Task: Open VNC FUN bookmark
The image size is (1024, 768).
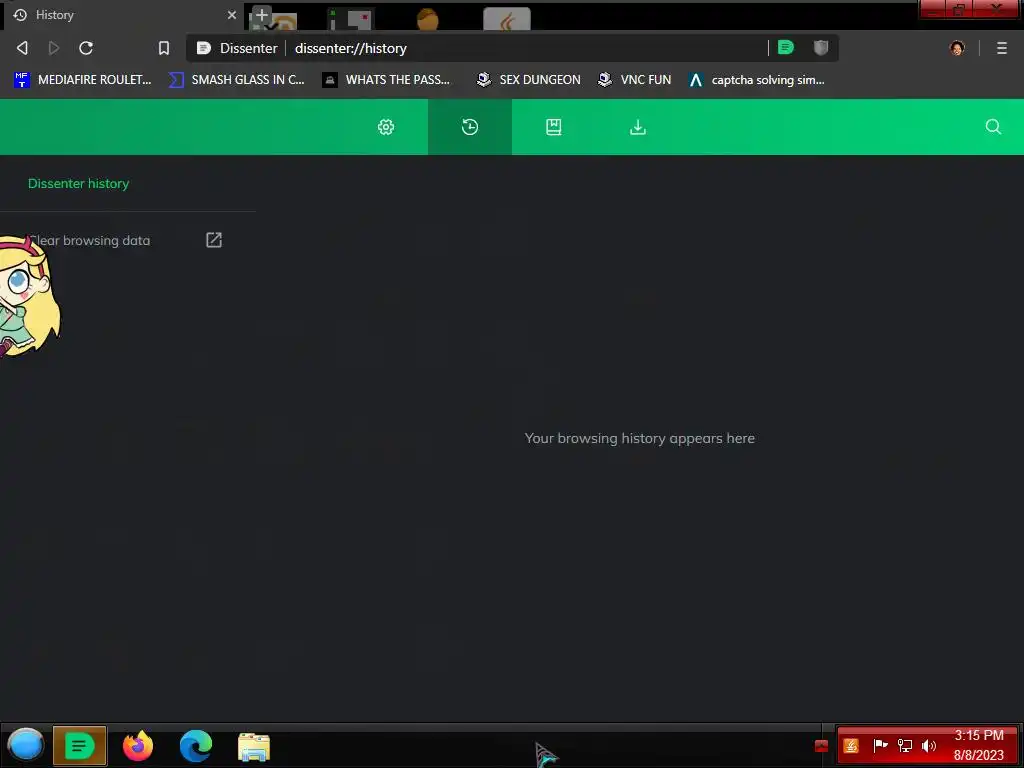Action: point(634,80)
